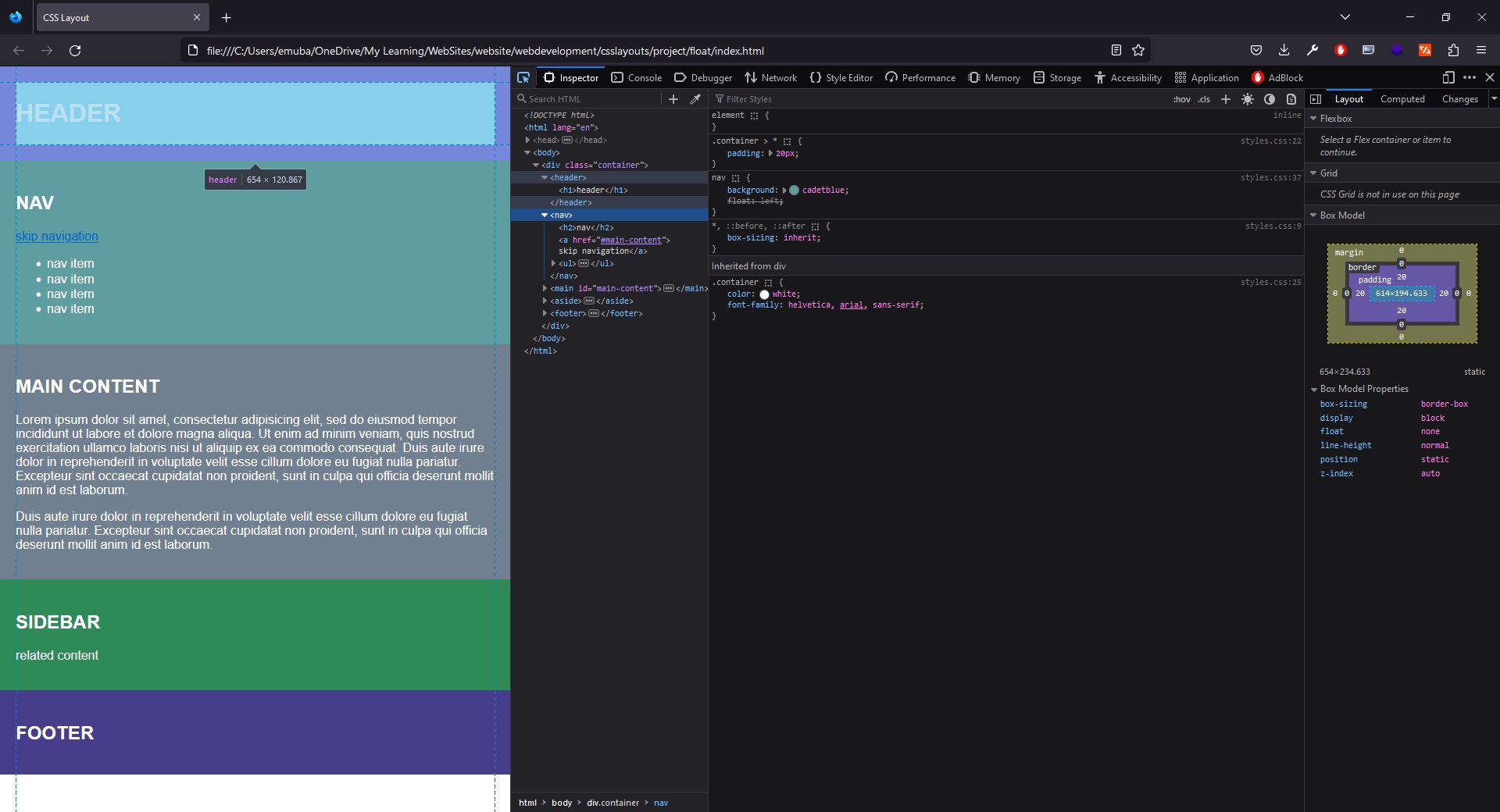The image size is (1500, 812).
Task: Open the Pocket save icon
Action: point(1256,50)
